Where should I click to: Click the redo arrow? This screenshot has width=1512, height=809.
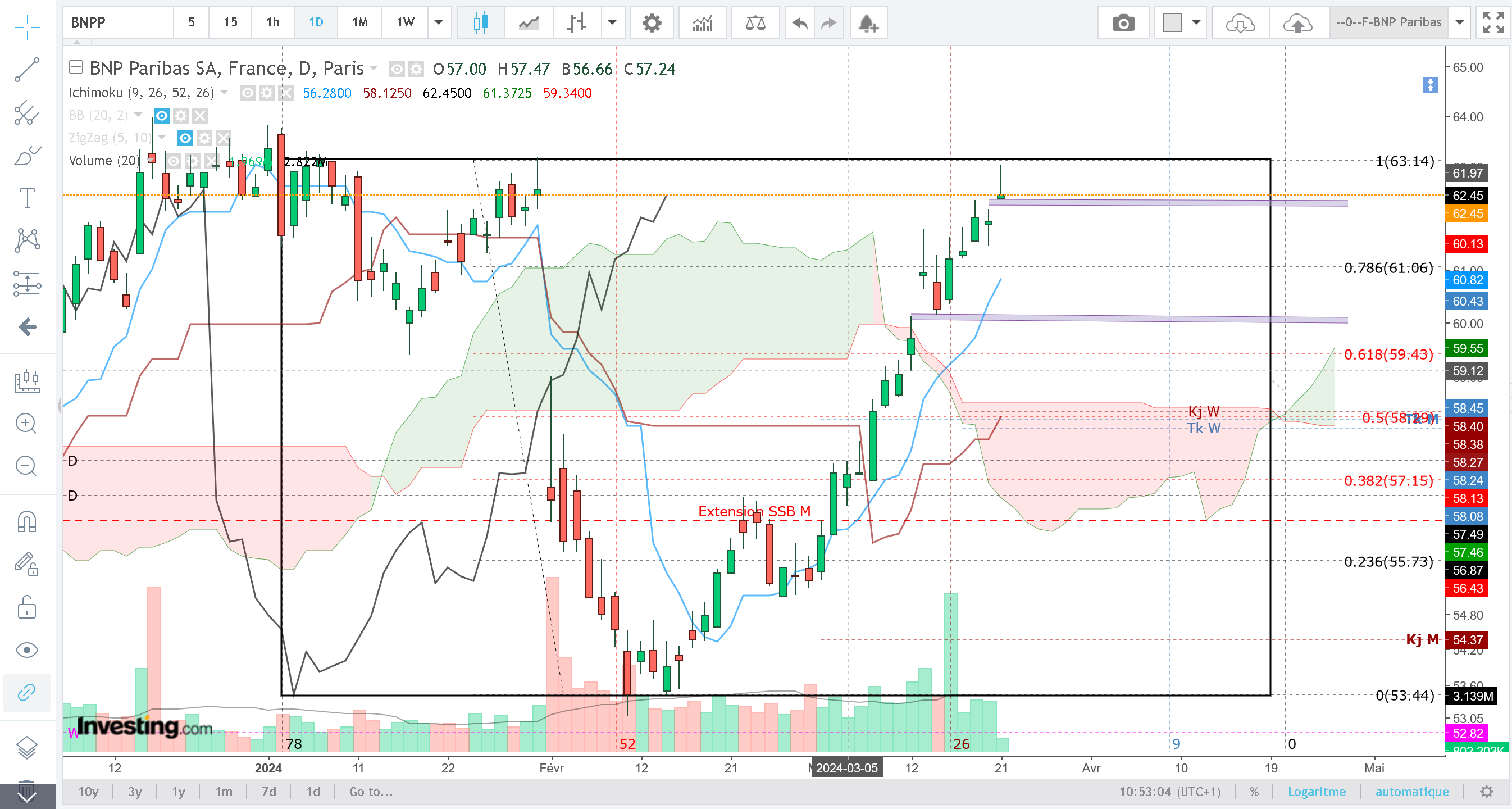coord(829,23)
